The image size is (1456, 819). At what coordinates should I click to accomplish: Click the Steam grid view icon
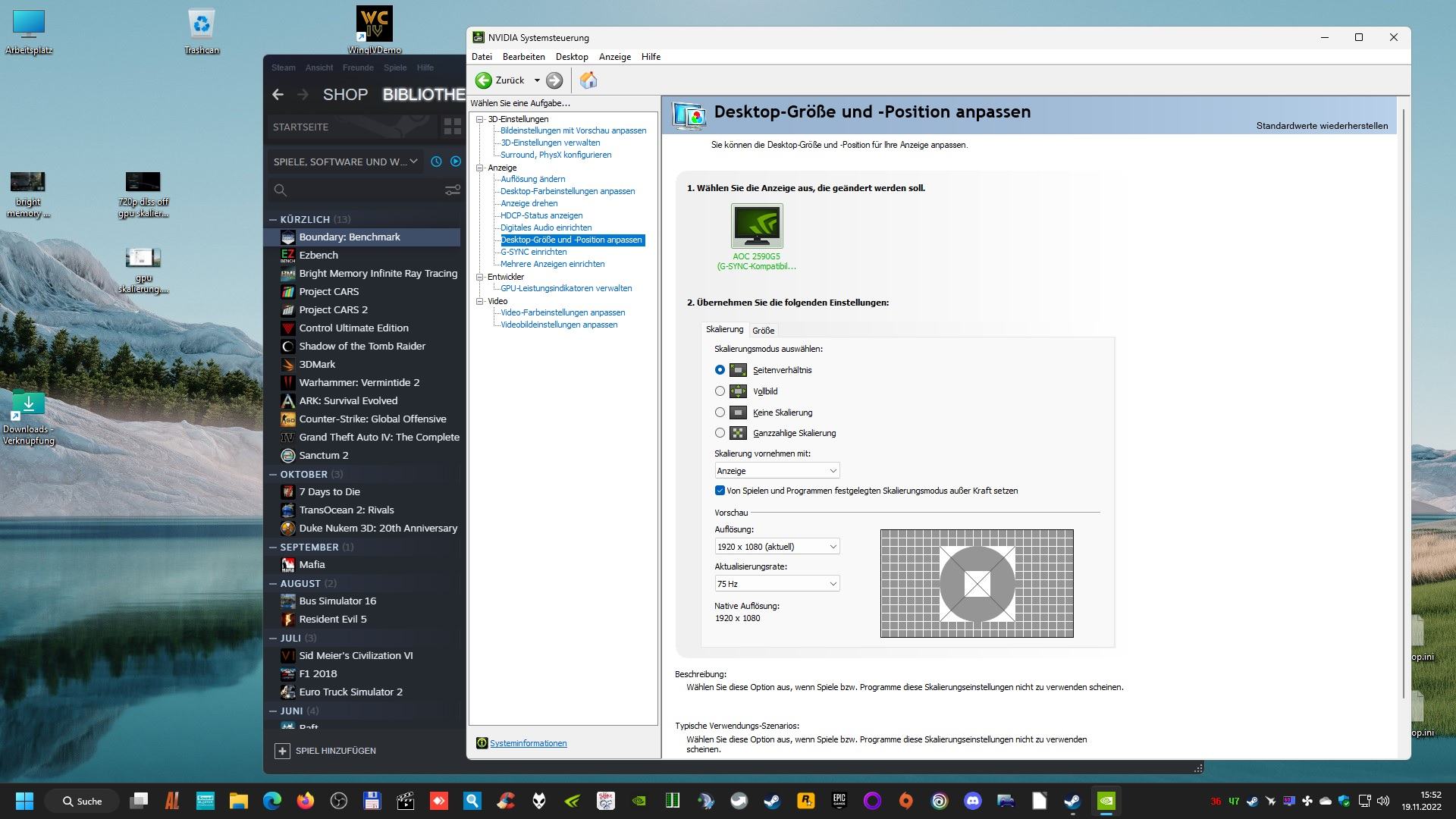tap(452, 127)
